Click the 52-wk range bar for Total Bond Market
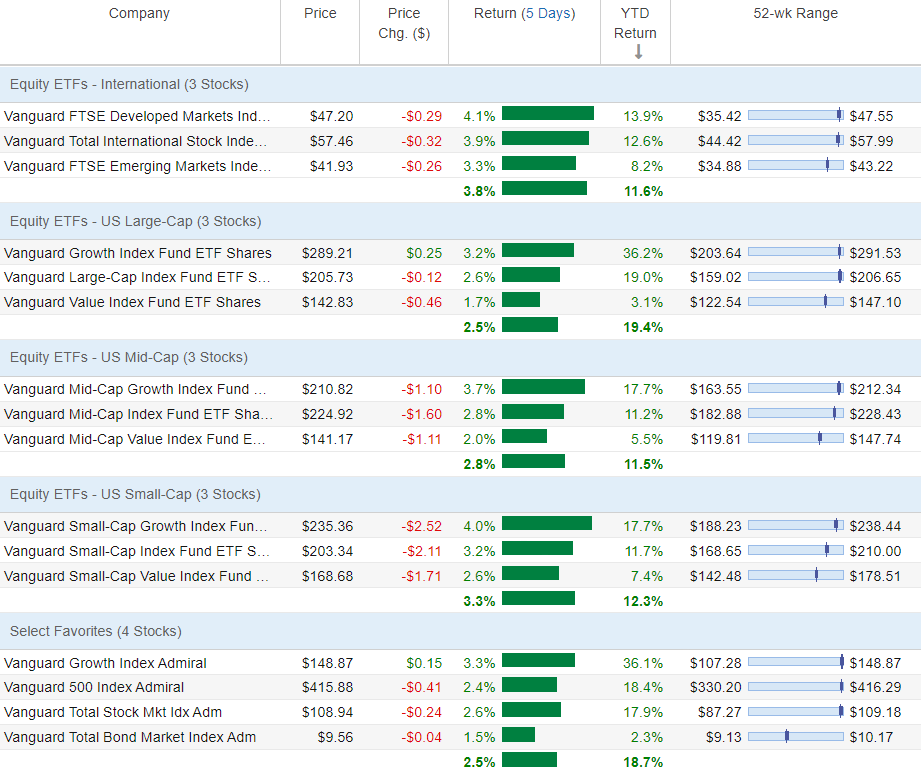The image size is (921, 770). pyautogui.click(x=796, y=736)
